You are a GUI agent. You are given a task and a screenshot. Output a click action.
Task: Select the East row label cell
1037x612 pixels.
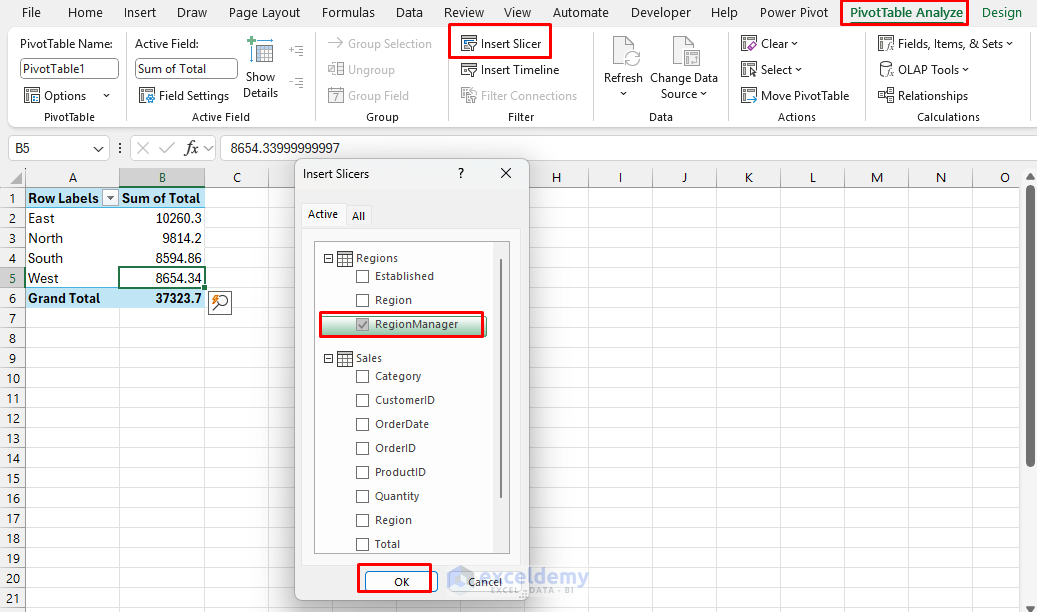coord(72,218)
